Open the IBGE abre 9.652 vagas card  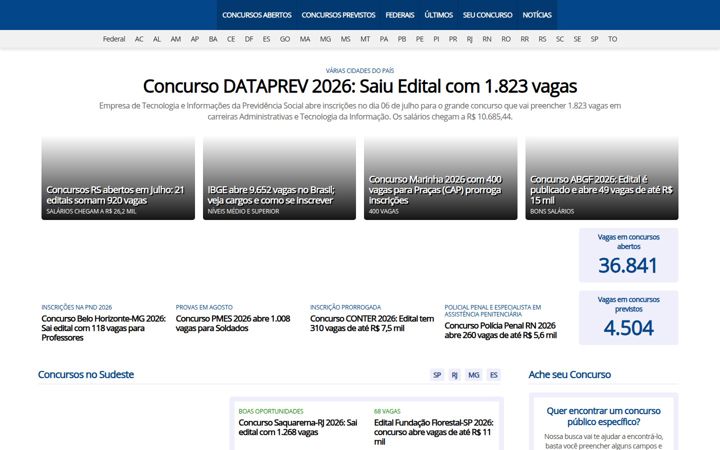279,178
